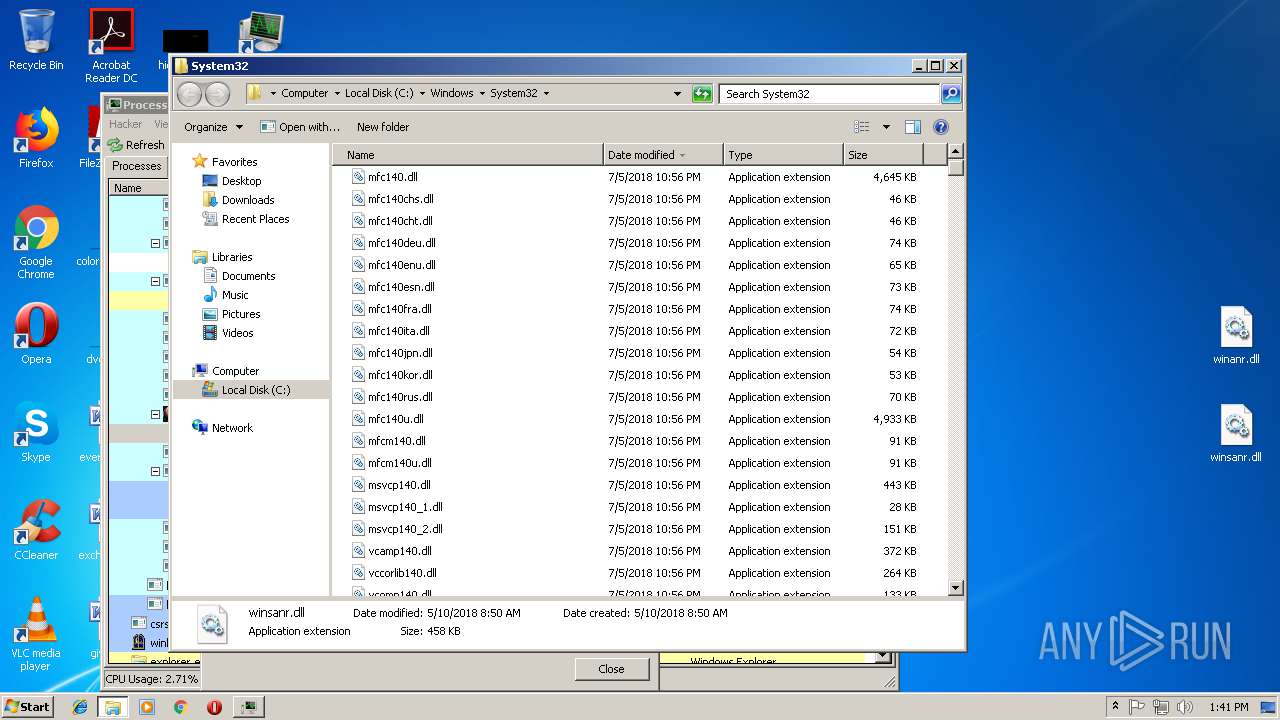Refresh the System32 folder view
Viewport: 1280px width, 720px height.
(702, 94)
